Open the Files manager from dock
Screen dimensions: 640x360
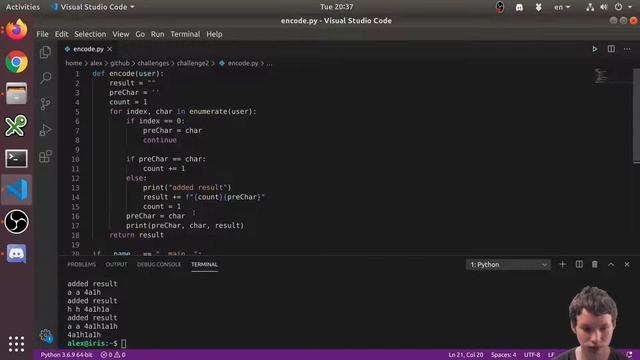(x=16, y=94)
